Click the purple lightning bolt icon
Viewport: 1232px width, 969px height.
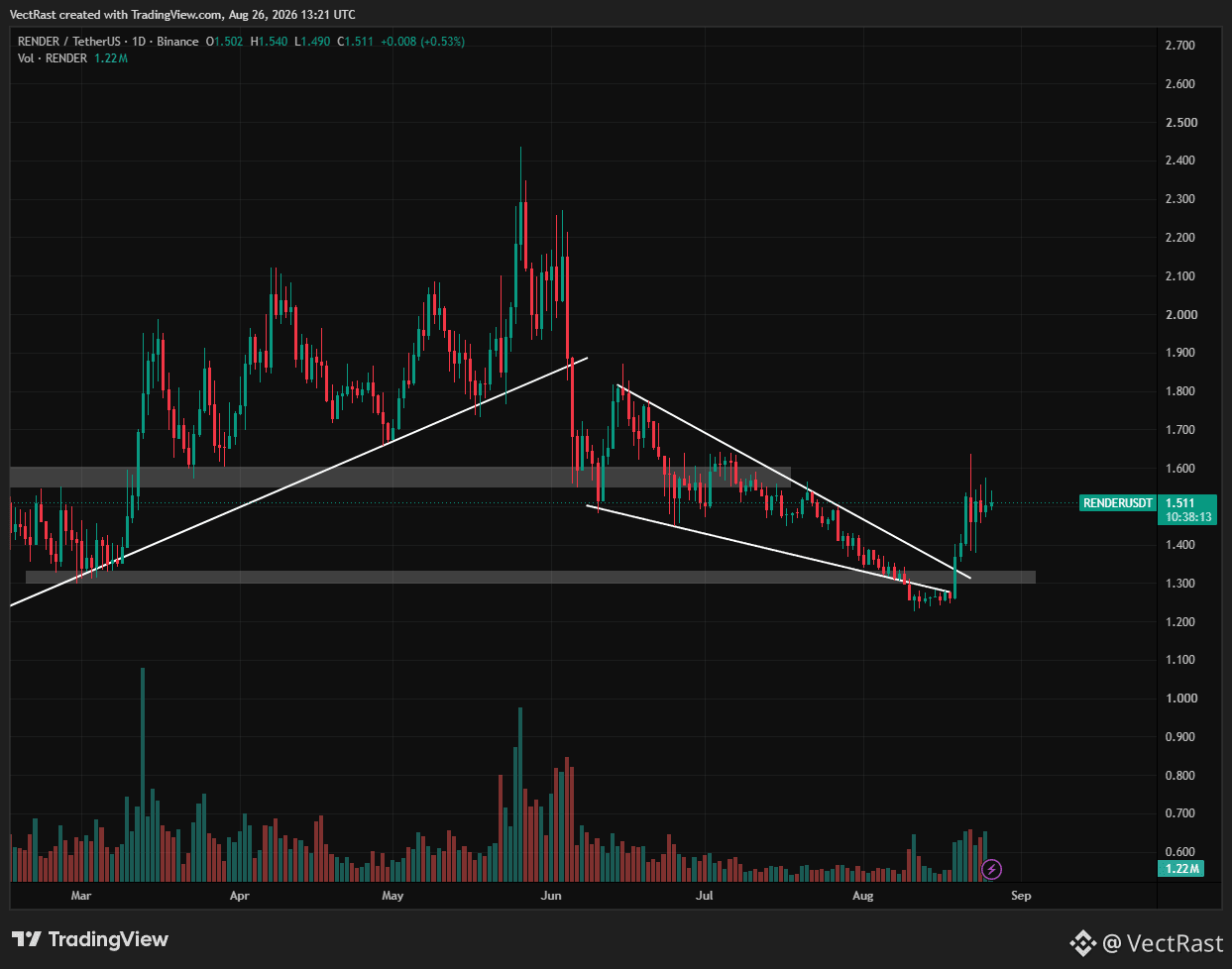[991, 870]
